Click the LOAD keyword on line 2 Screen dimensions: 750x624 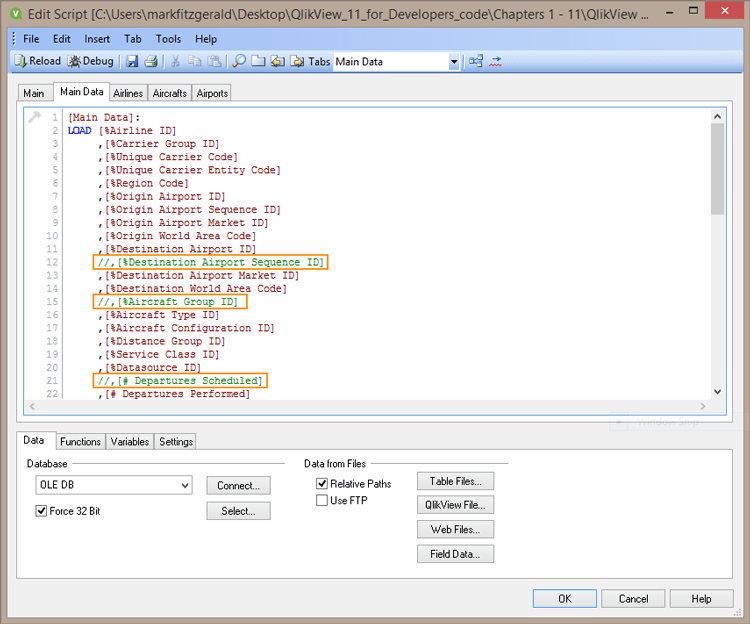79,131
